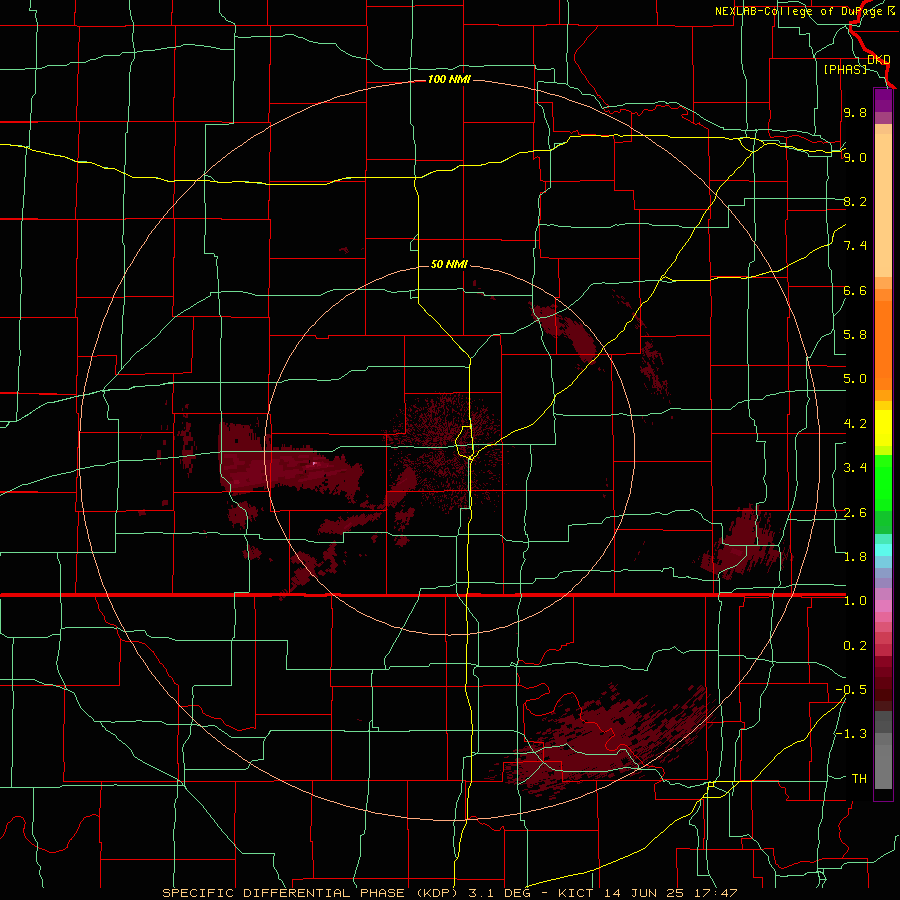The width and height of the screenshot is (900, 900).
Task: Click the 6.6 scale label
Action: pyautogui.click(x=855, y=290)
